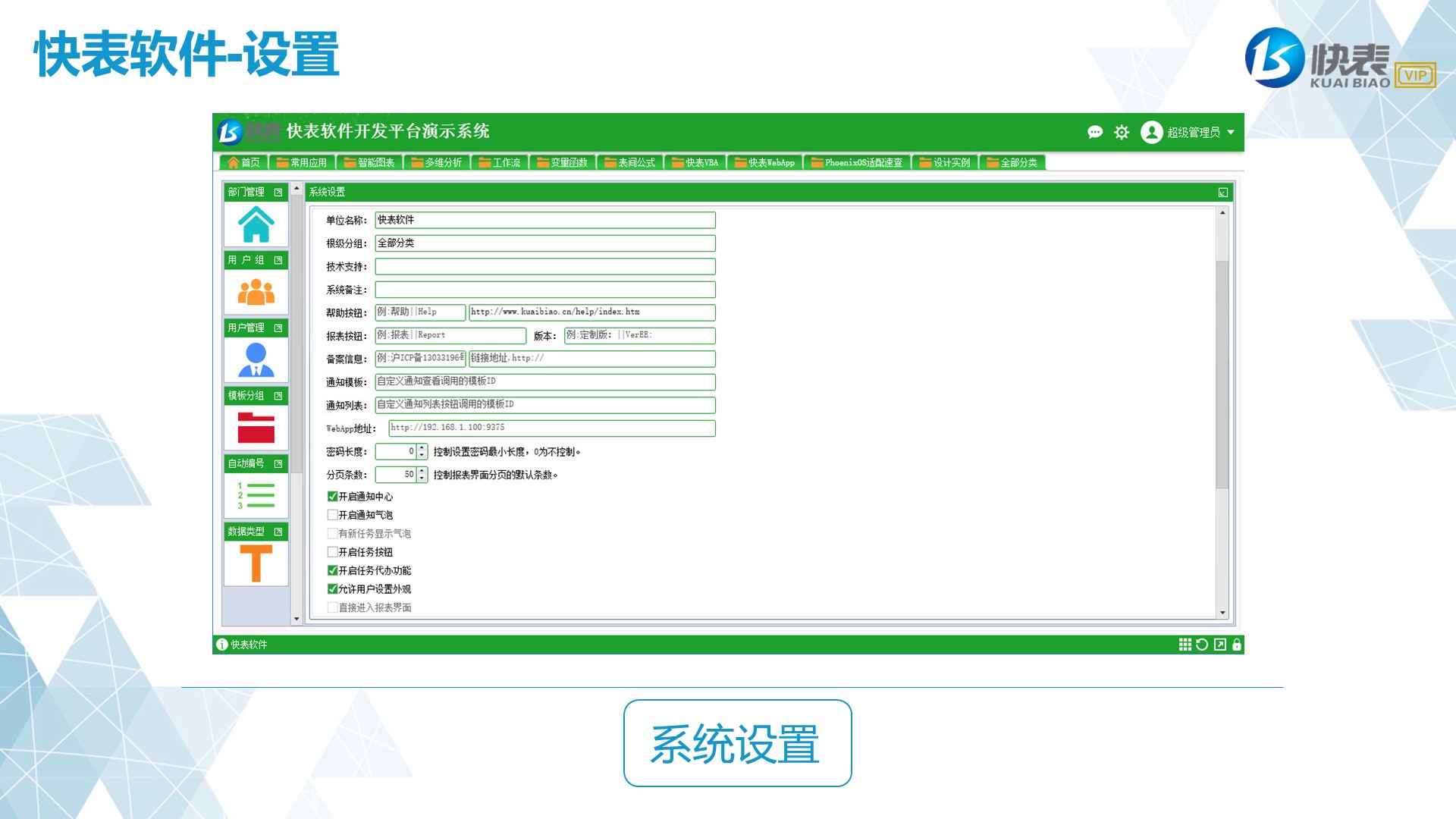Toggle 开启通知中心 checkbox
The image size is (1456, 819).
332,497
